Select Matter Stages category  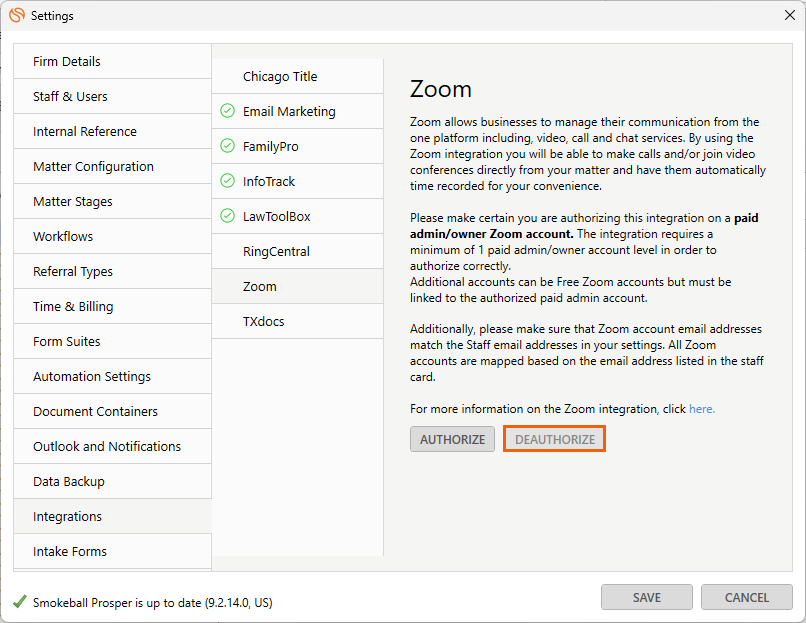point(113,201)
